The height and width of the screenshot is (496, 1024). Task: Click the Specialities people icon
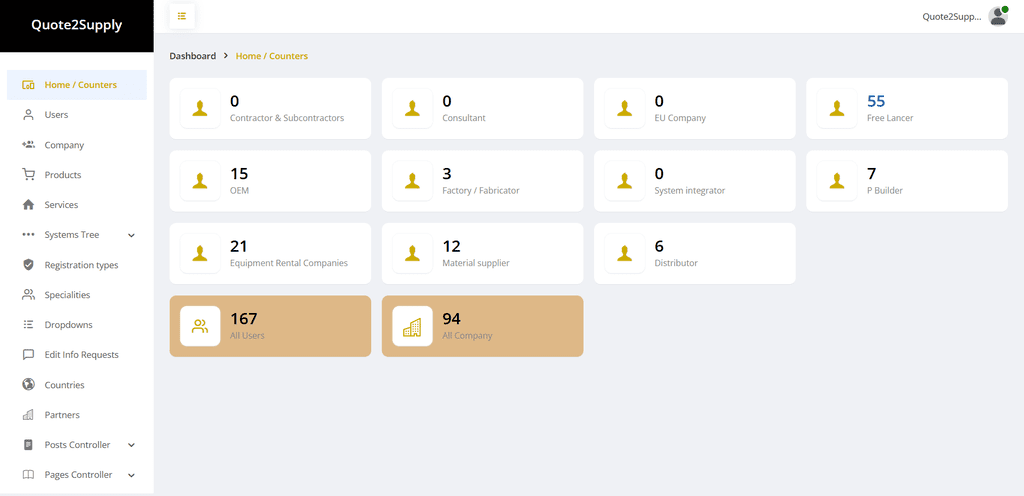click(28, 295)
